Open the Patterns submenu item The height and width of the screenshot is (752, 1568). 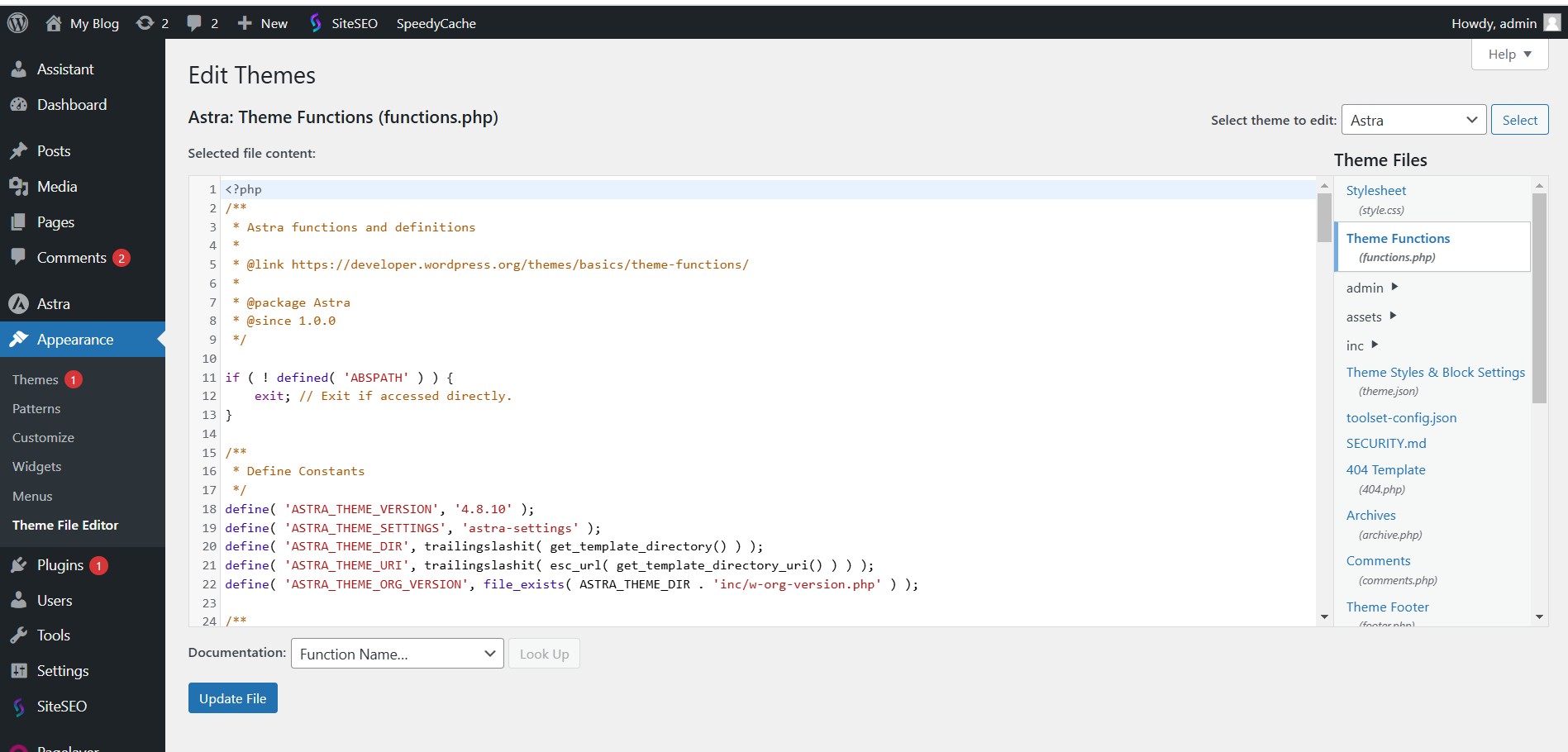pos(36,409)
